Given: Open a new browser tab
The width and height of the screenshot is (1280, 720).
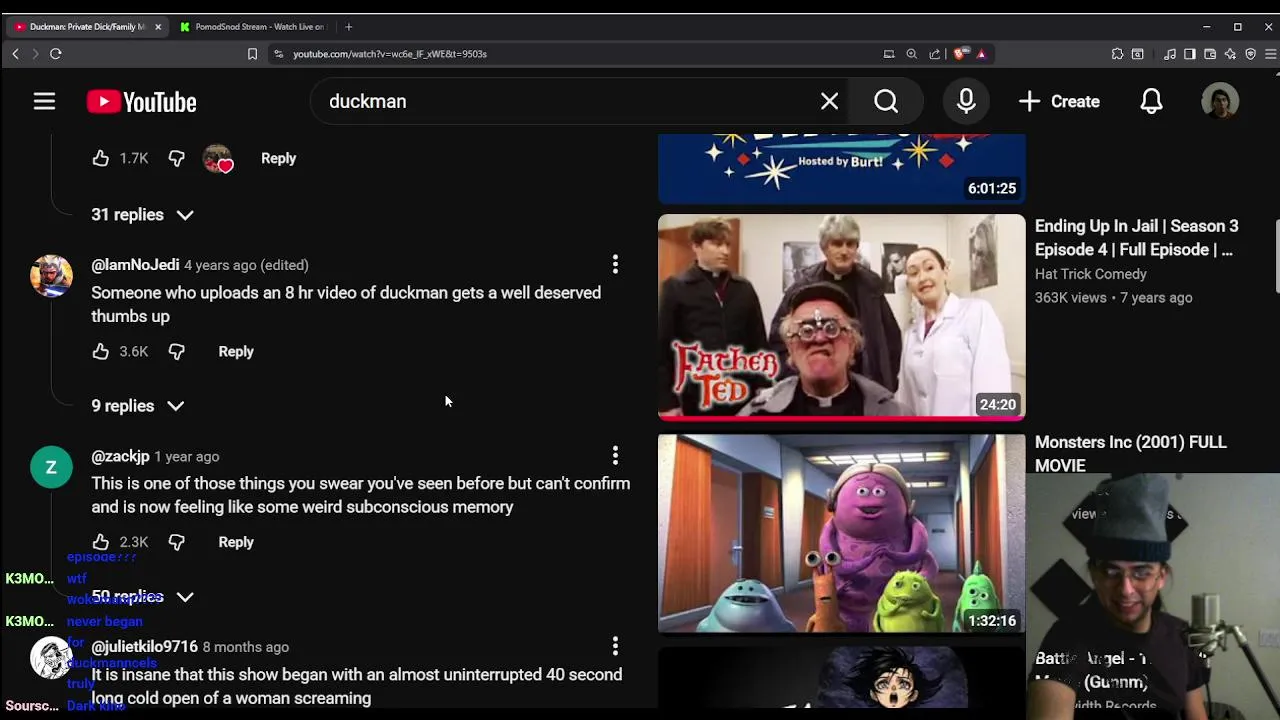Looking at the screenshot, I should coord(348,27).
